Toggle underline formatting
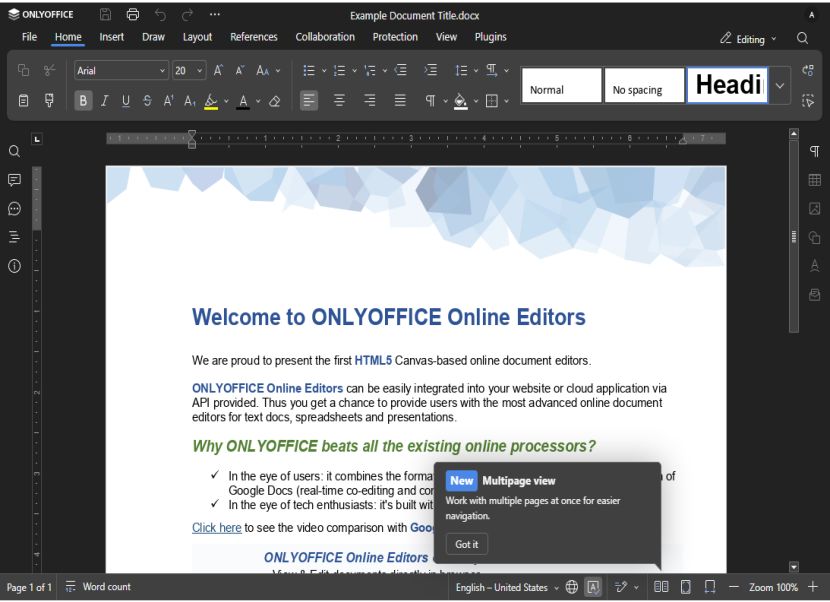The image size is (830, 602). point(125,101)
